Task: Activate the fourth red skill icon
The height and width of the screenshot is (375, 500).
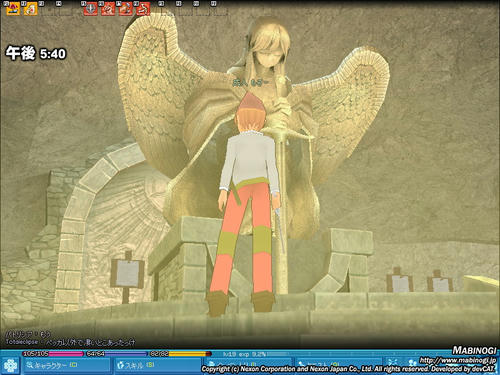Action: coord(143,9)
